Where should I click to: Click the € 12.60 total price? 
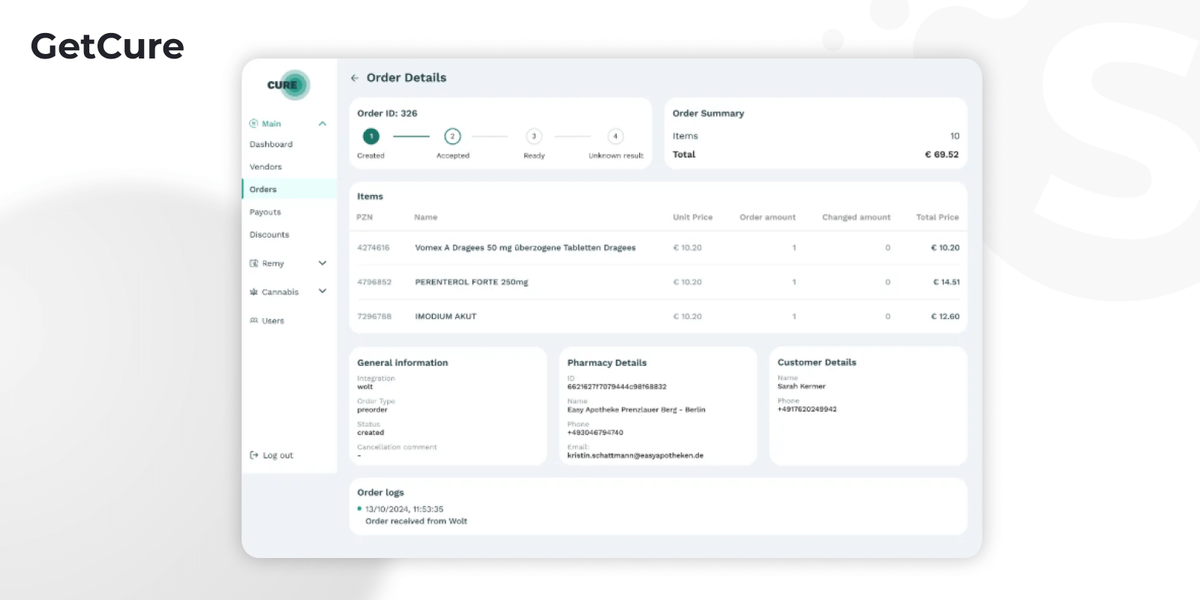point(945,316)
